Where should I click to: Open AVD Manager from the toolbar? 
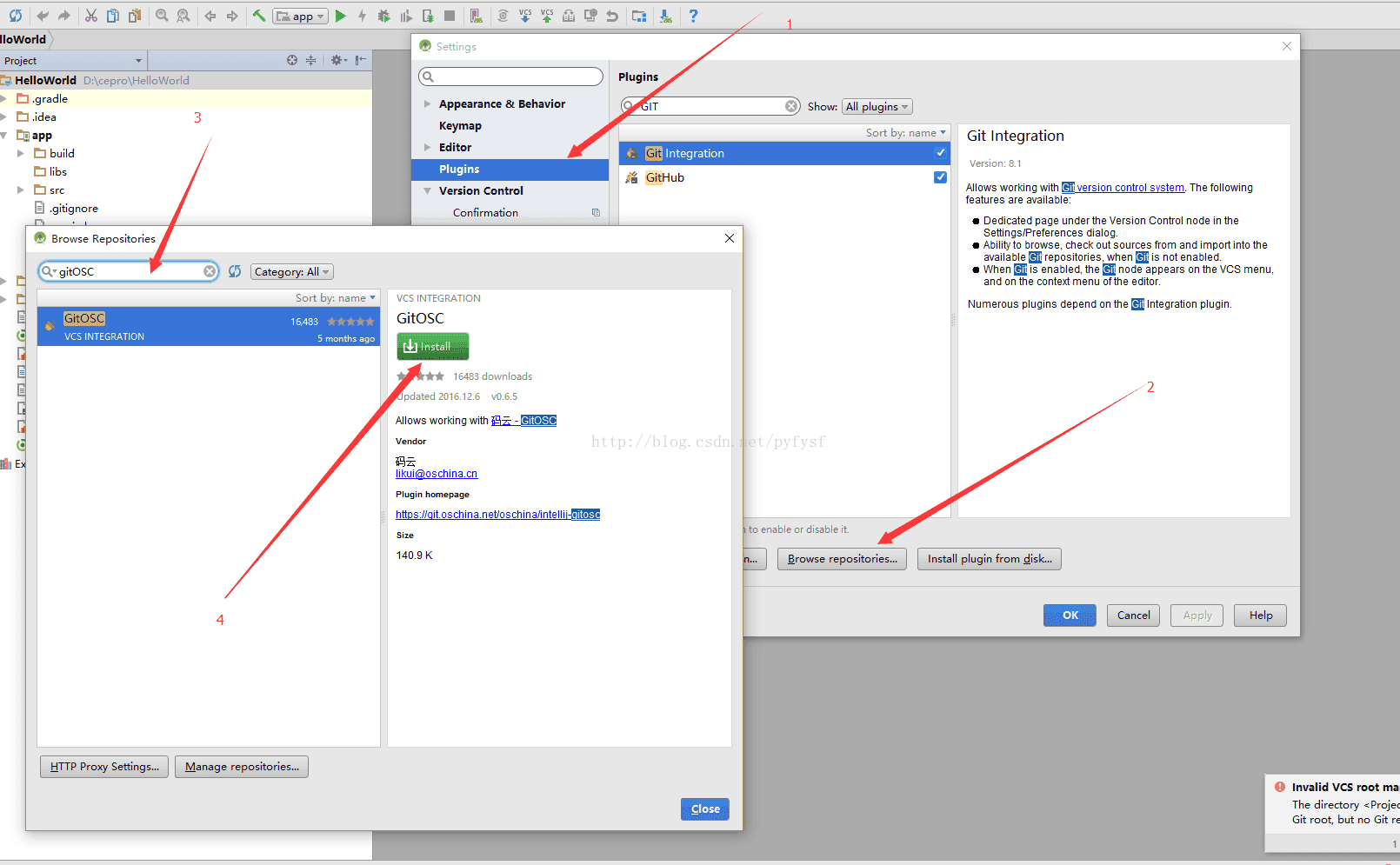476,16
